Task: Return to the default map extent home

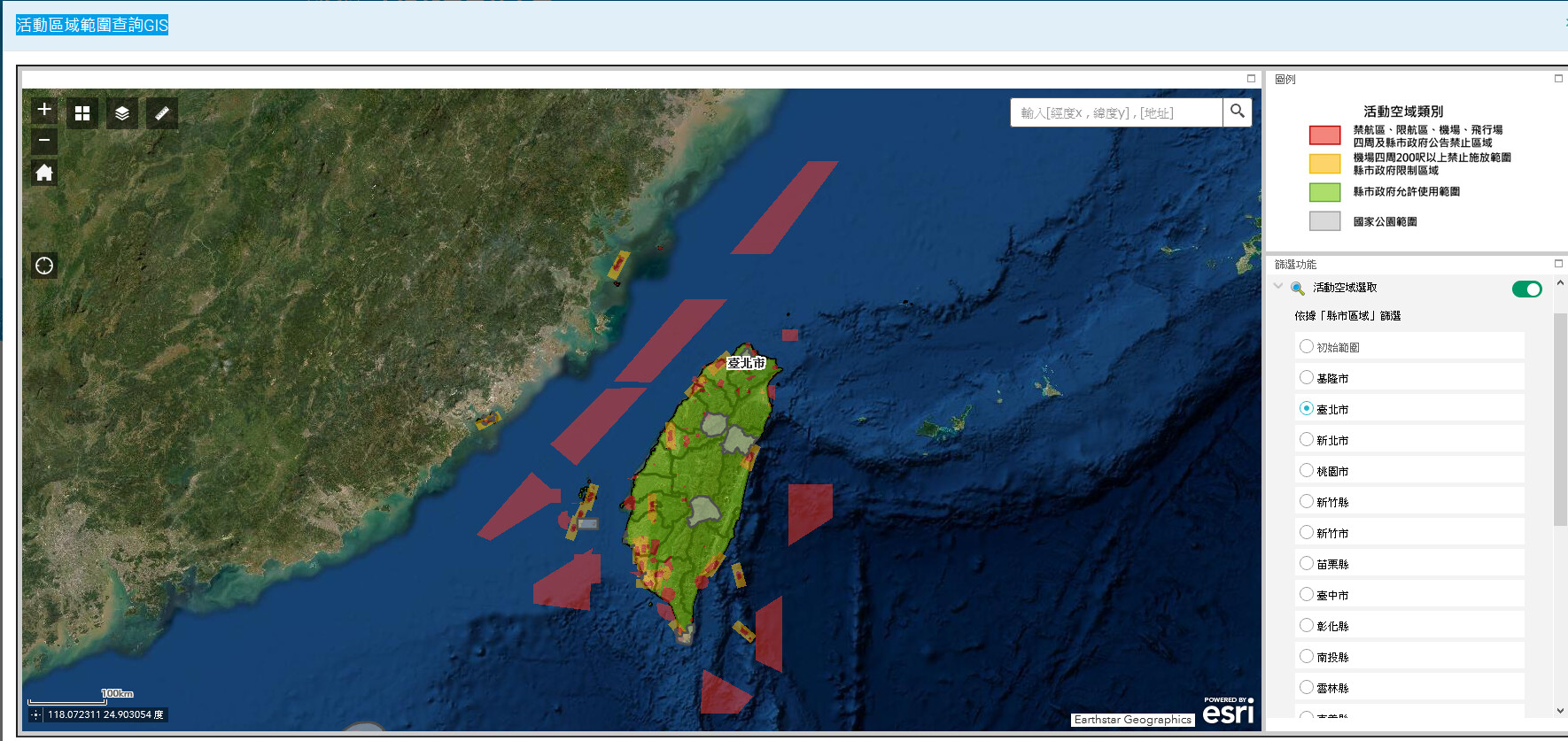Action: 44,173
